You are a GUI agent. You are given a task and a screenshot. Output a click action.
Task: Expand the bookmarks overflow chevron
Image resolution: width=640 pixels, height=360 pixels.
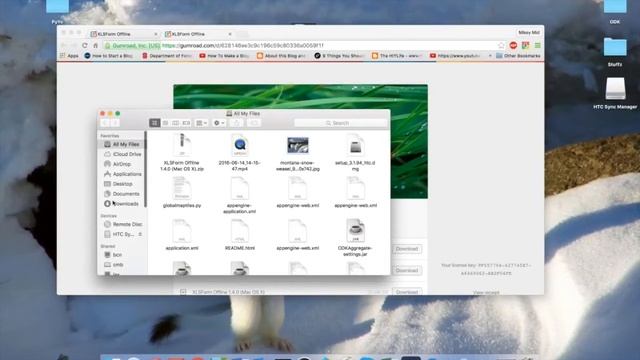pyautogui.click(x=490, y=56)
